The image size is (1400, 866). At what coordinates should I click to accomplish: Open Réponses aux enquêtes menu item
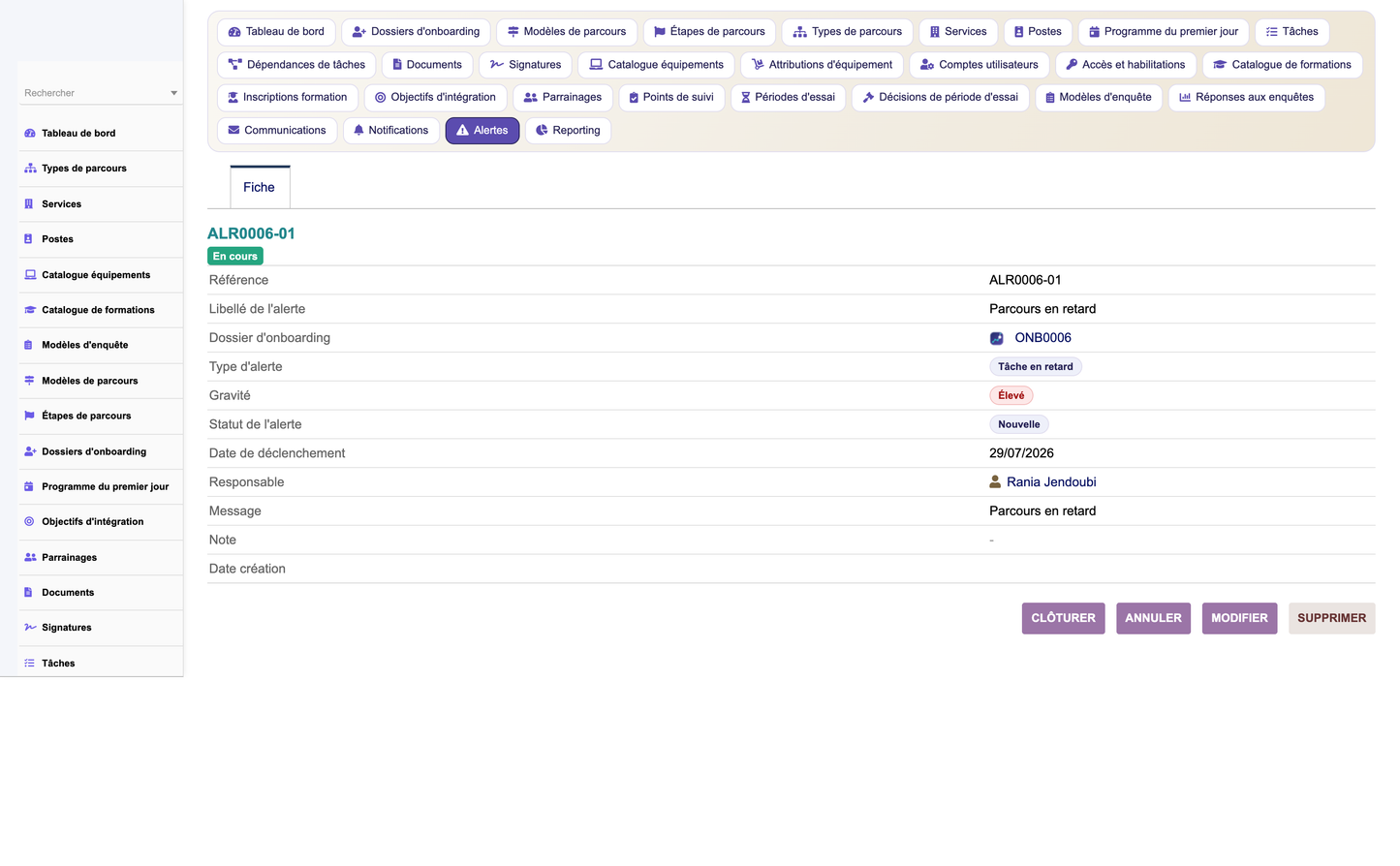1246,98
